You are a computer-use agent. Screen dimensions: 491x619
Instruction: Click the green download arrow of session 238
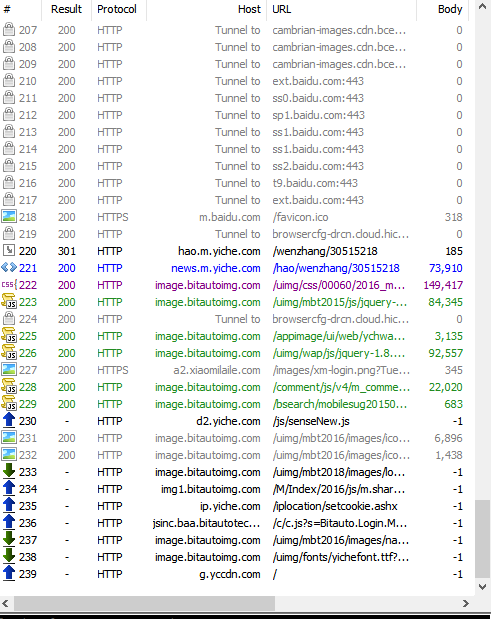pyautogui.click(x=9, y=556)
